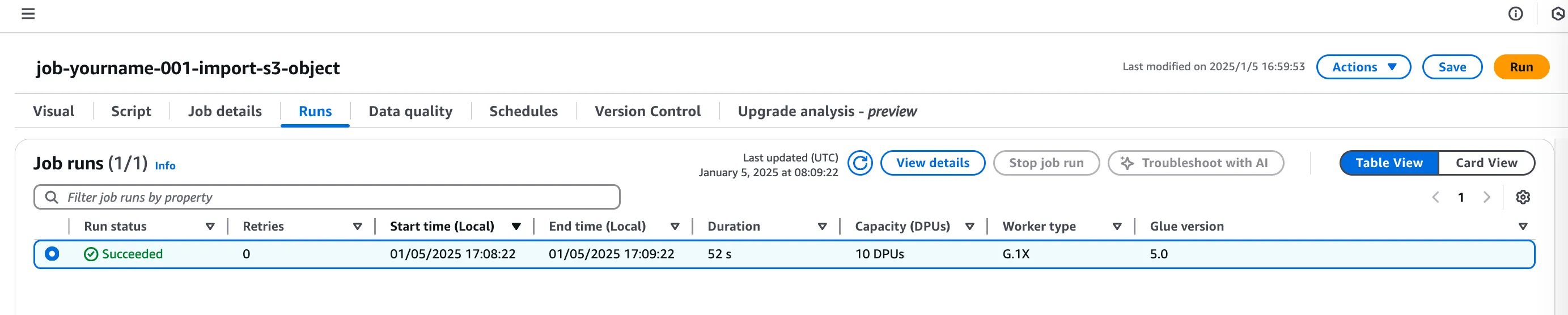This screenshot has width=1568, height=315.
Task: Open Run status column filter arrow
Action: coord(210,226)
